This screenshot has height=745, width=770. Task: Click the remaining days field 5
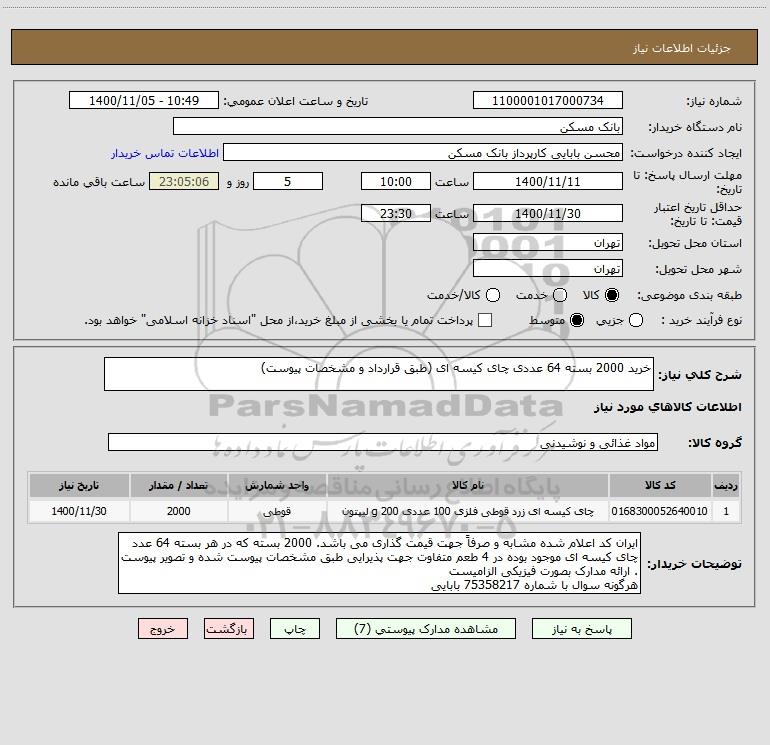pyautogui.click(x=288, y=182)
